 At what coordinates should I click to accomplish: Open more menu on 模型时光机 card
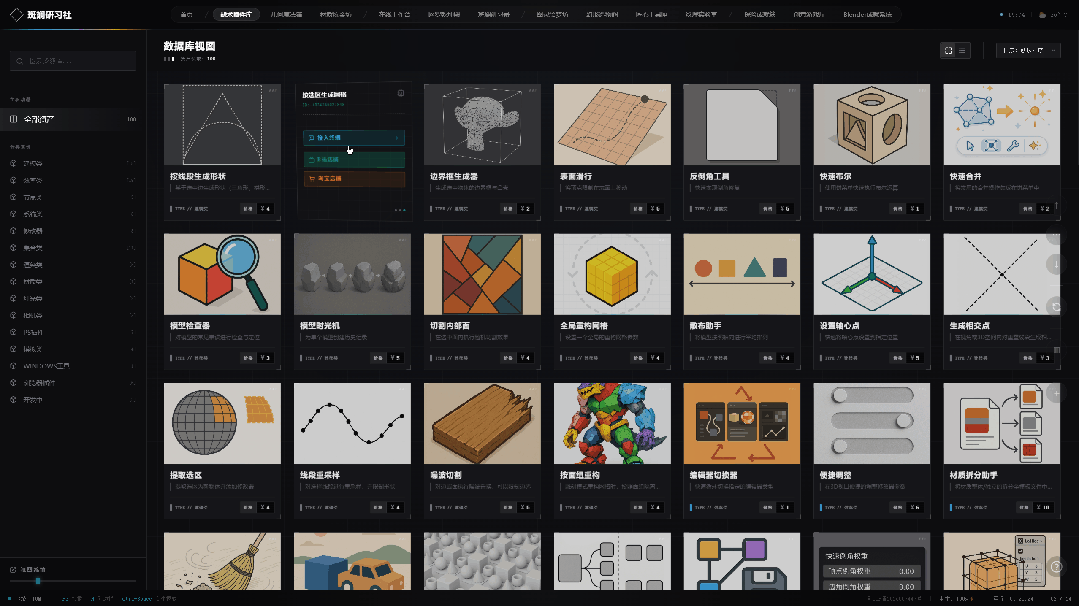[403, 239]
